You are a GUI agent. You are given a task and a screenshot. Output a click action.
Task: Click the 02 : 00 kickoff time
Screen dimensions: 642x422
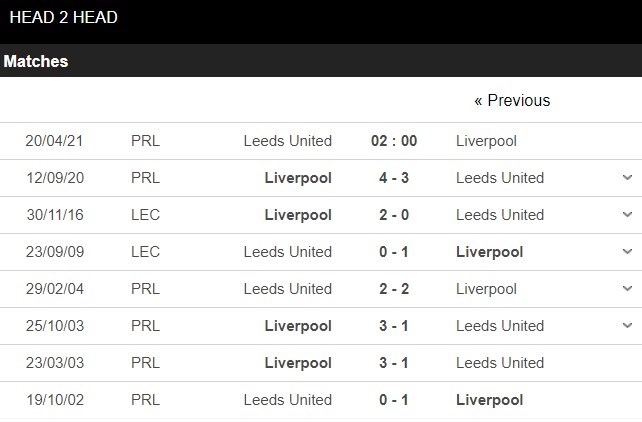tap(393, 141)
